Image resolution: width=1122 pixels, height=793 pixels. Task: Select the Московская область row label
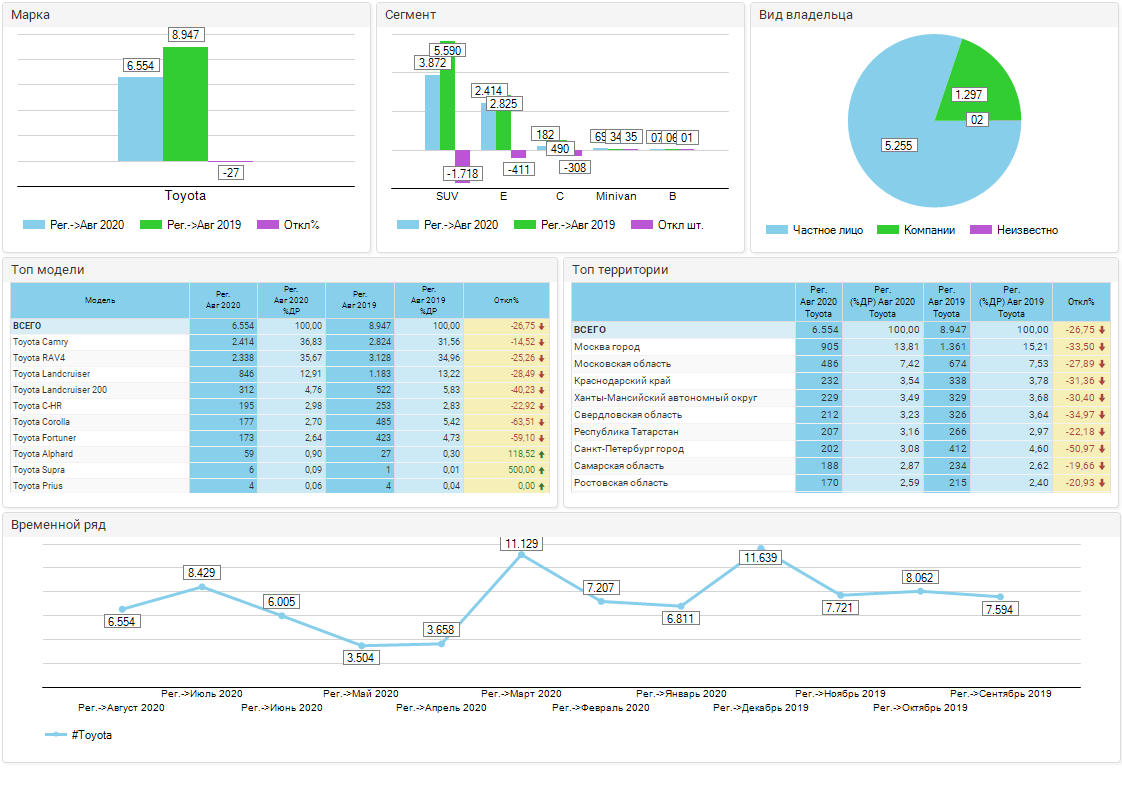click(x=623, y=364)
